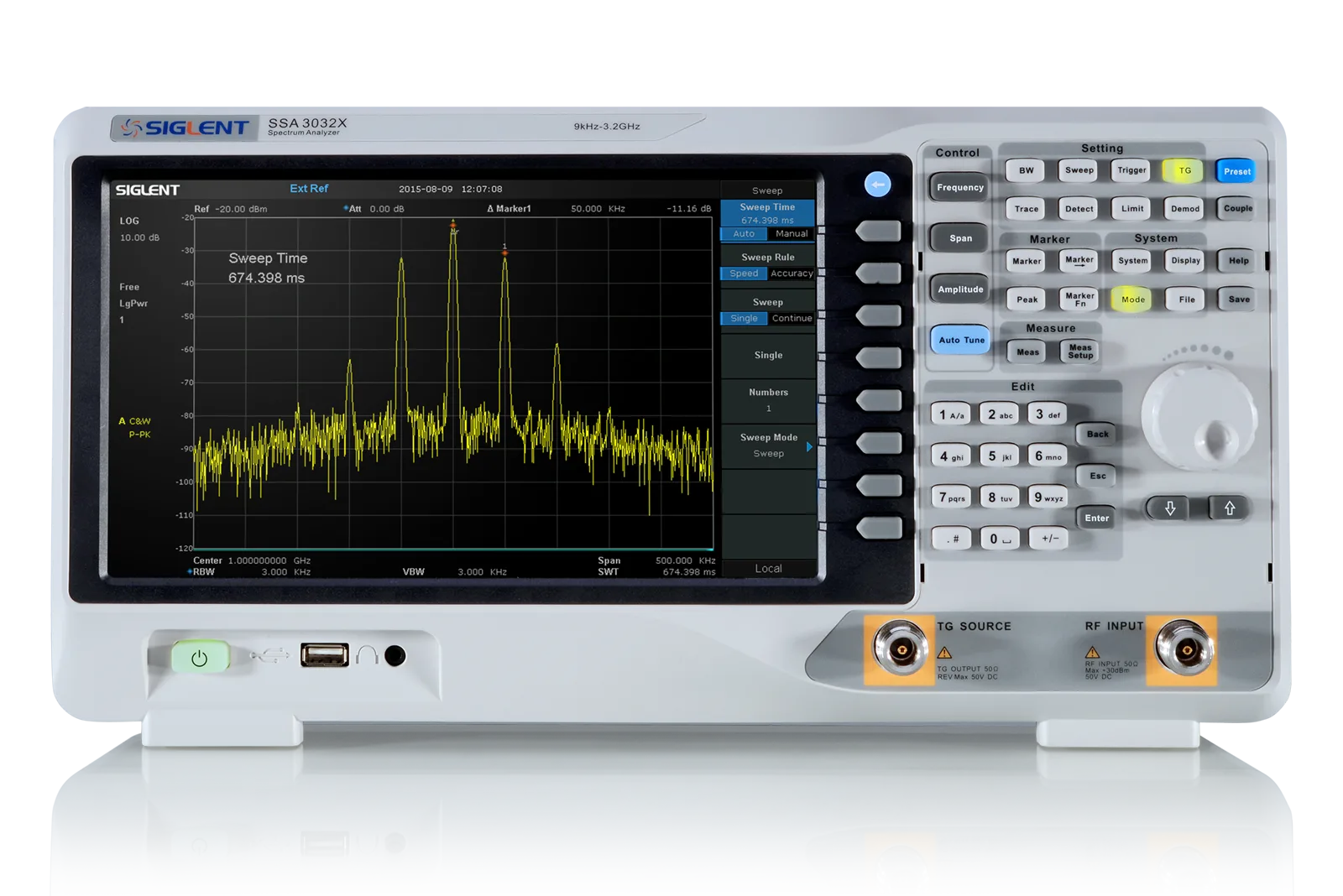Click the Limit key

(x=1131, y=209)
